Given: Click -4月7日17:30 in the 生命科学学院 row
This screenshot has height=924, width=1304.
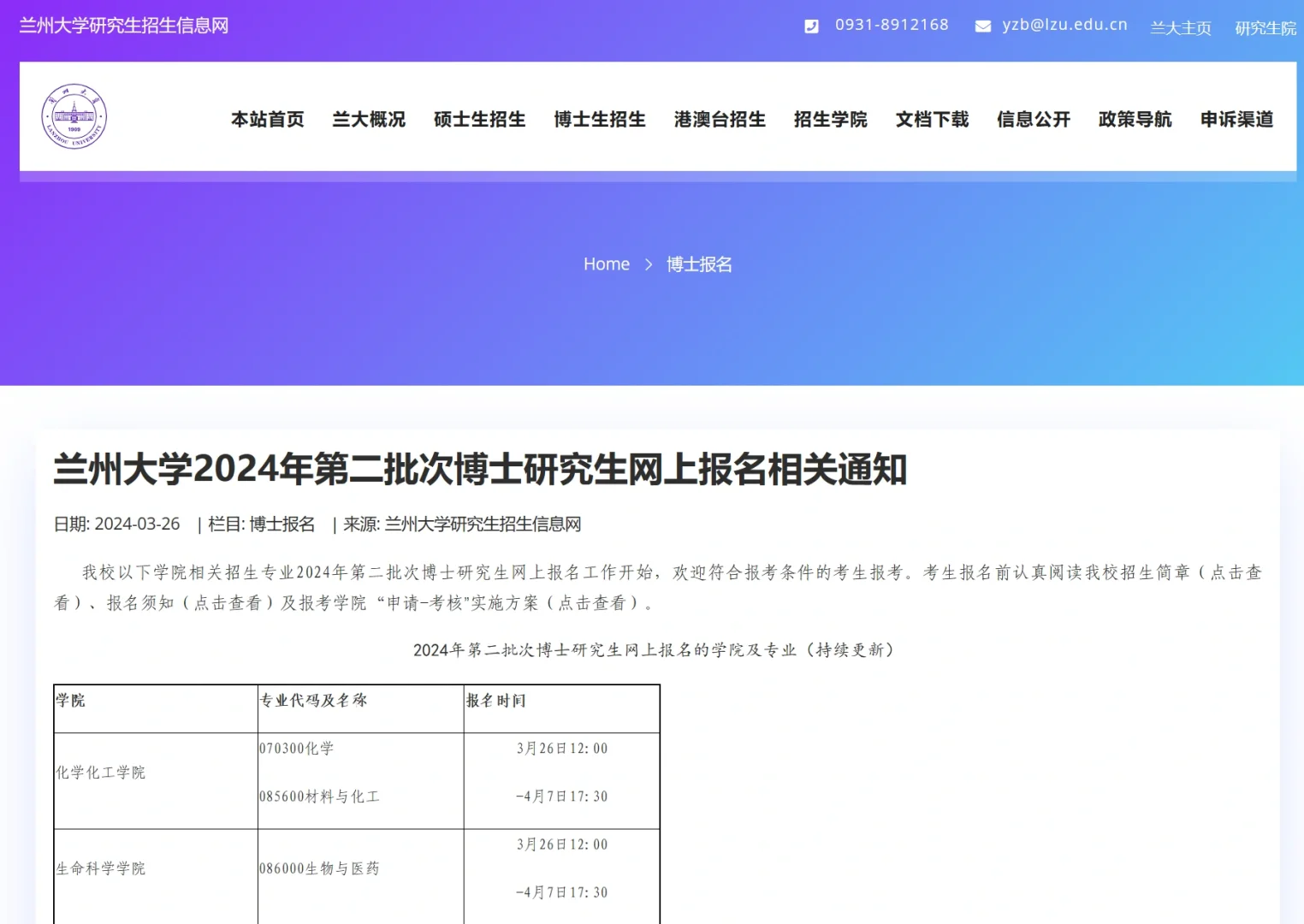Looking at the screenshot, I should [x=562, y=892].
